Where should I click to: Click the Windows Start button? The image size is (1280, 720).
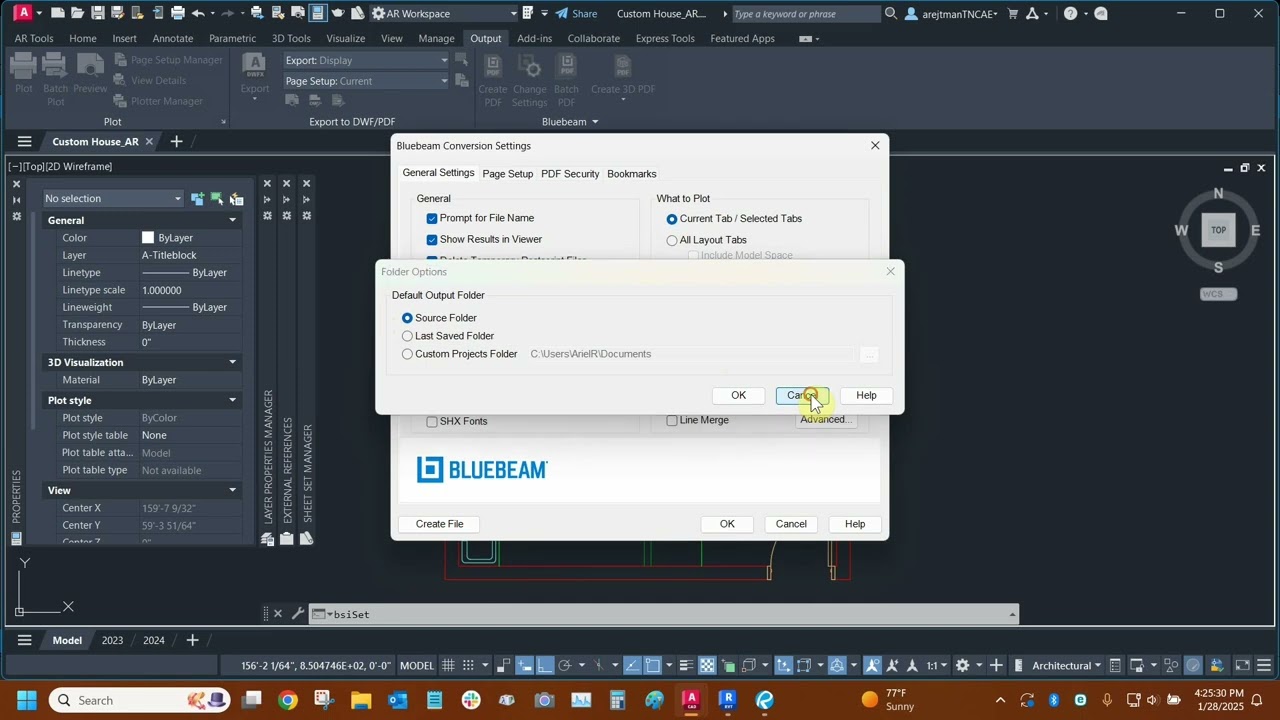tap(27, 700)
